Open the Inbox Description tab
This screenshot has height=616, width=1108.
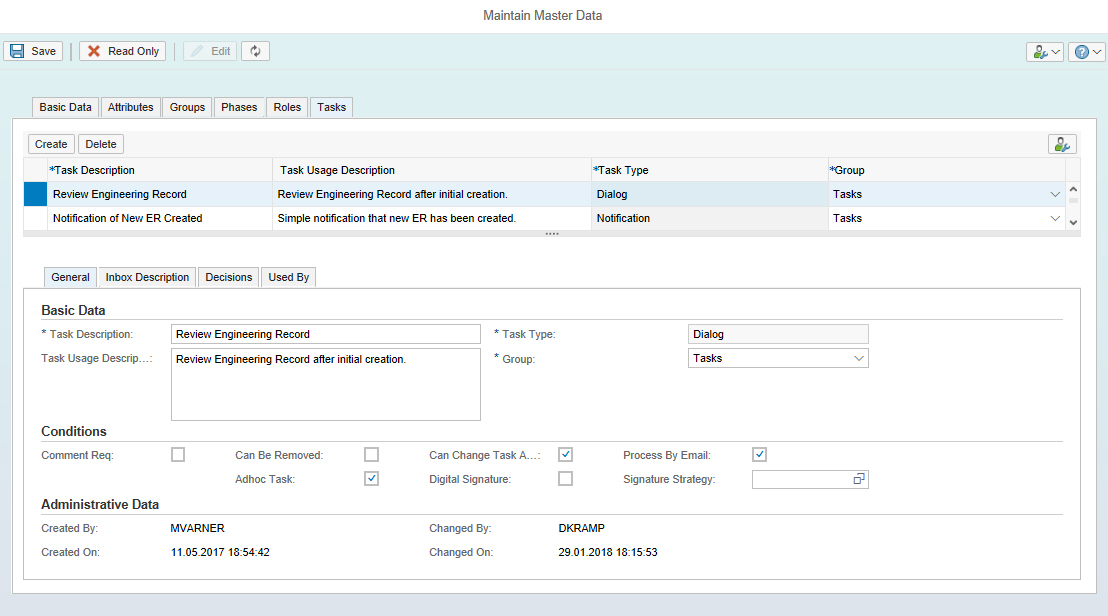point(147,277)
